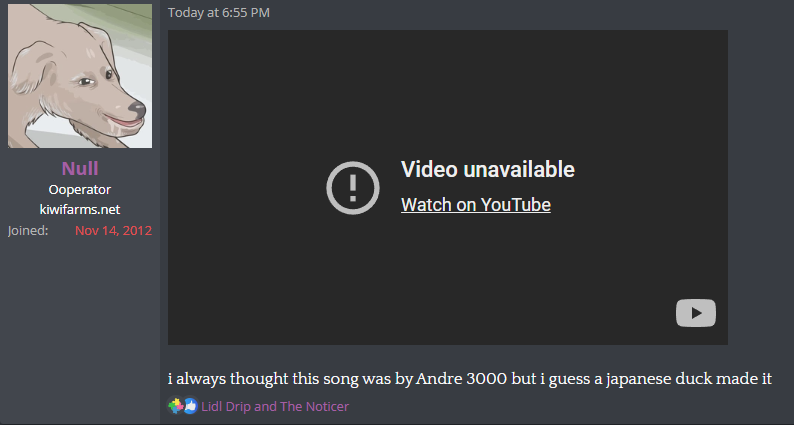Click the YouTube logo on the video

pyautogui.click(x=696, y=313)
